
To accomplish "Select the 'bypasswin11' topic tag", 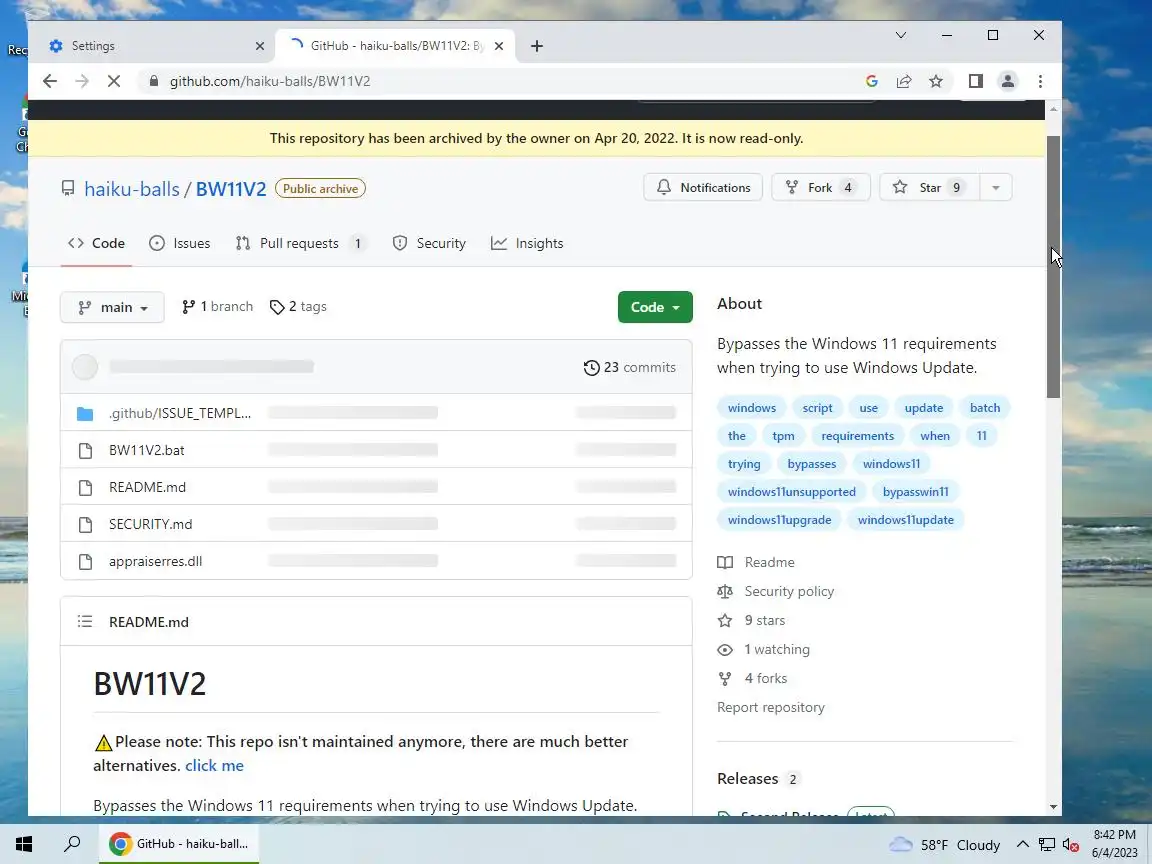I will point(915,492).
